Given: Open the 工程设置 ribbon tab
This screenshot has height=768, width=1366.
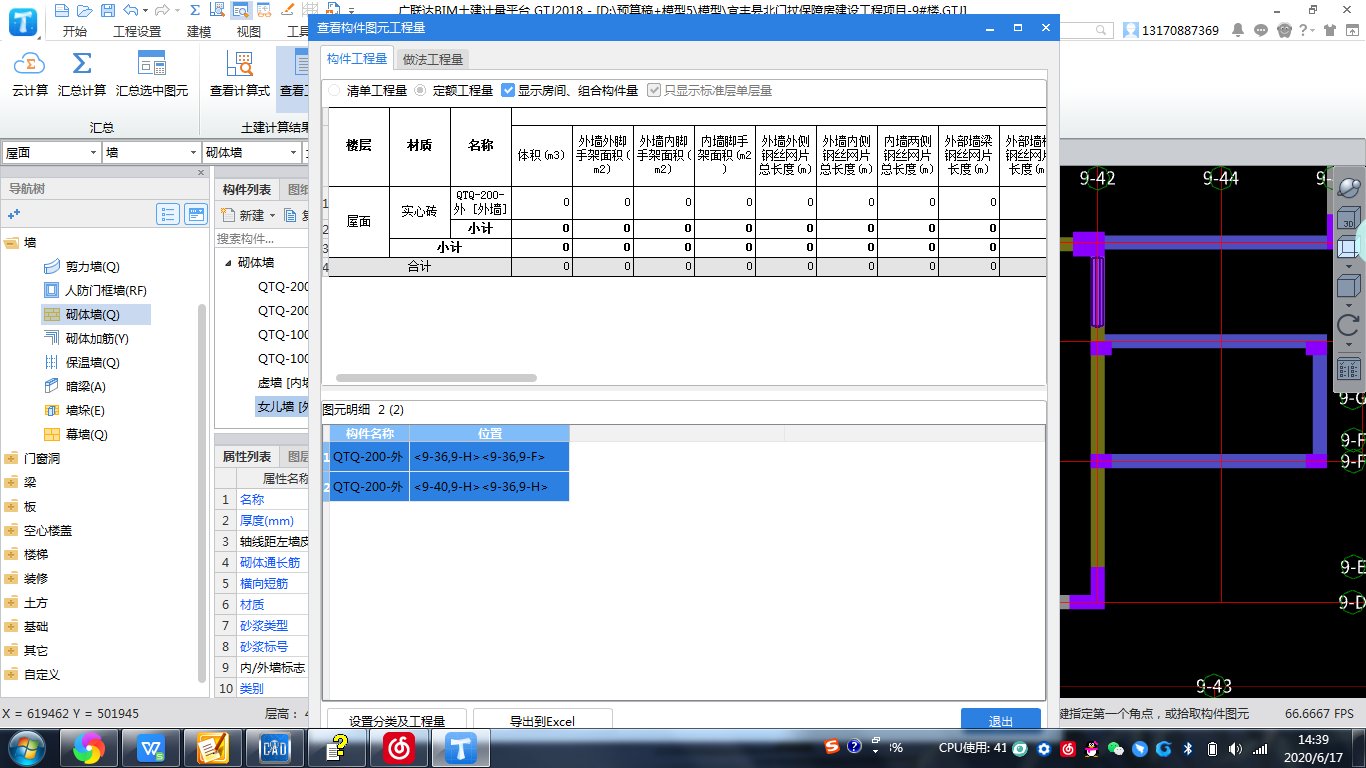Looking at the screenshot, I should tap(137, 31).
